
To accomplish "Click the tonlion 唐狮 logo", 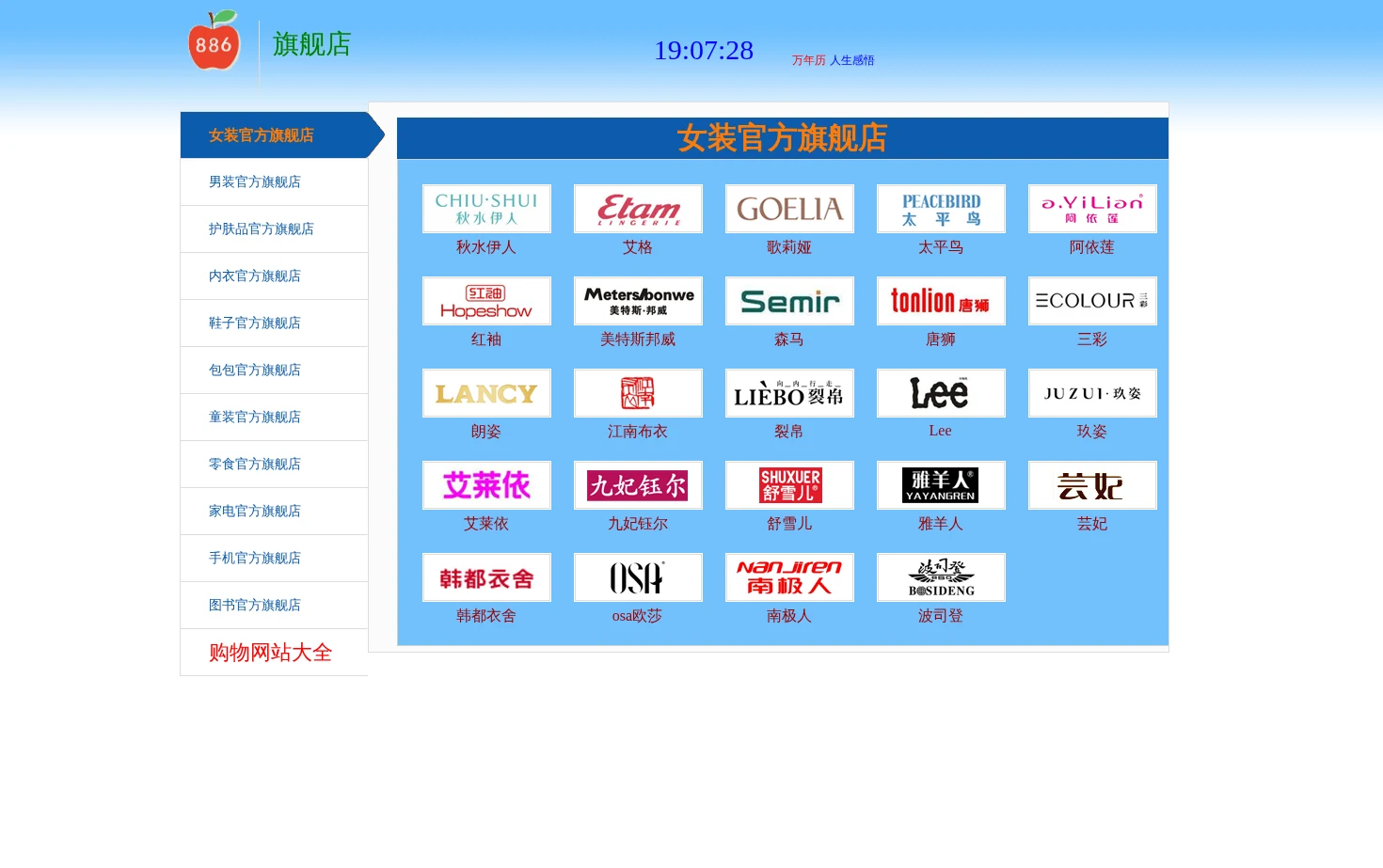I will tap(941, 301).
